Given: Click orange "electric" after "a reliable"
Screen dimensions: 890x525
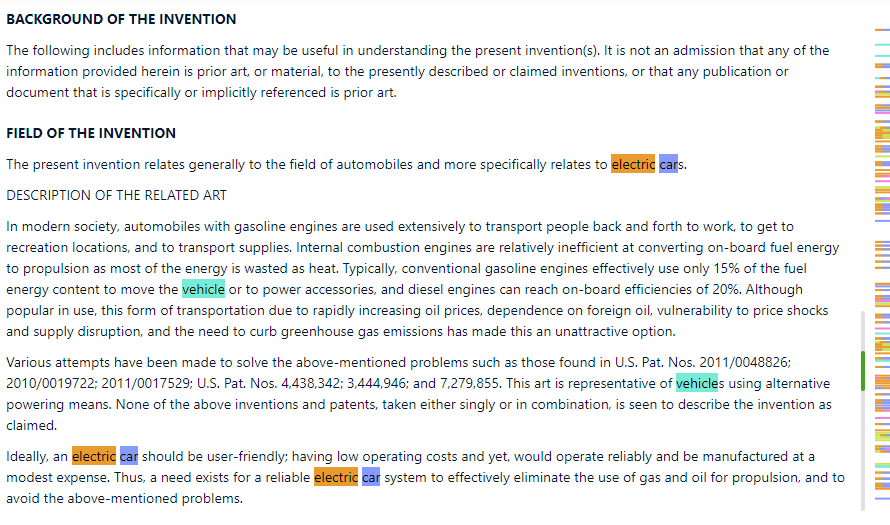Looking at the screenshot, I should pyautogui.click(x=336, y=478).
